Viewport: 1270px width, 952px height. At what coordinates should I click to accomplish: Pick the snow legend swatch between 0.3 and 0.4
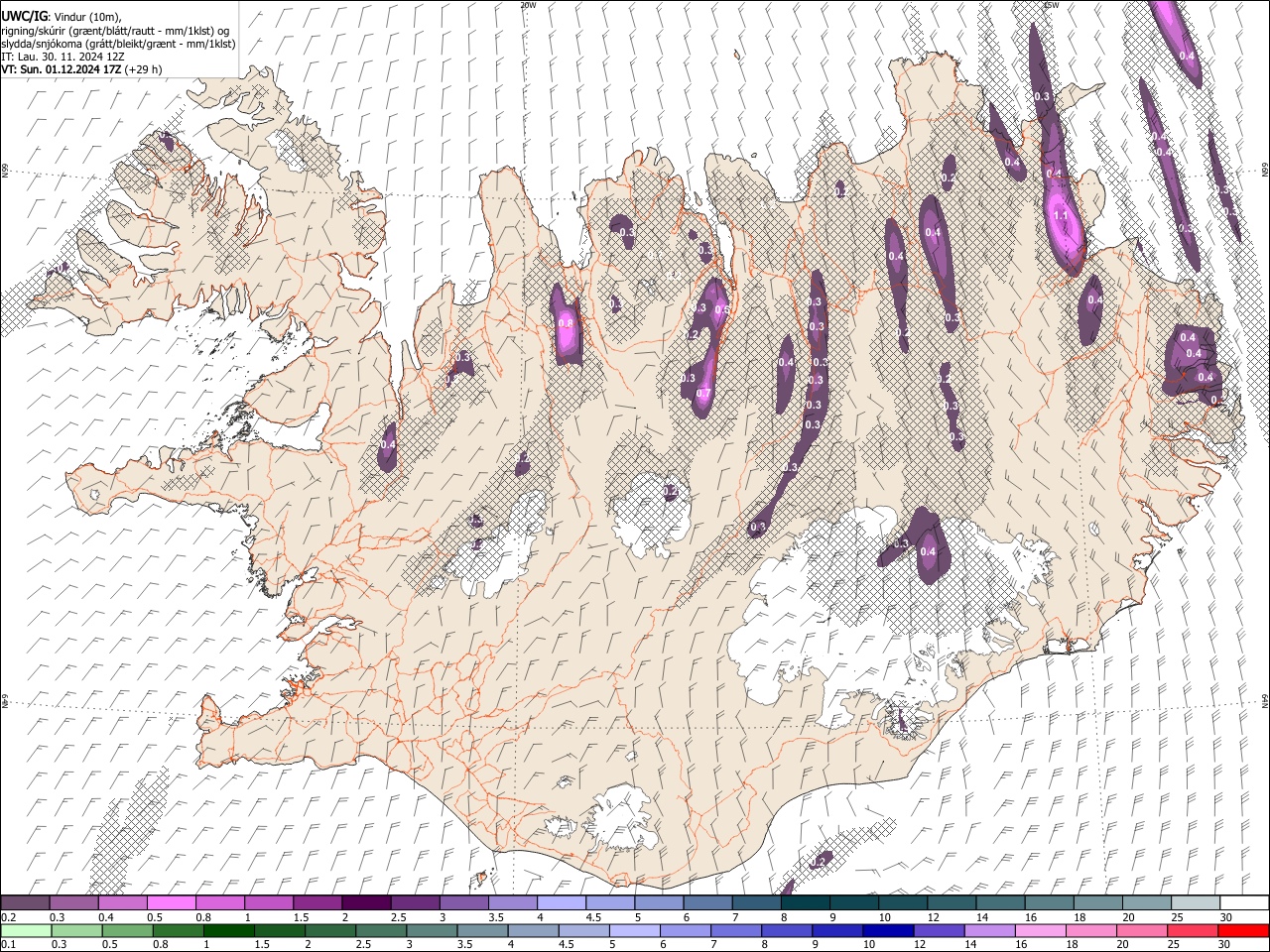tap(73, 902)
